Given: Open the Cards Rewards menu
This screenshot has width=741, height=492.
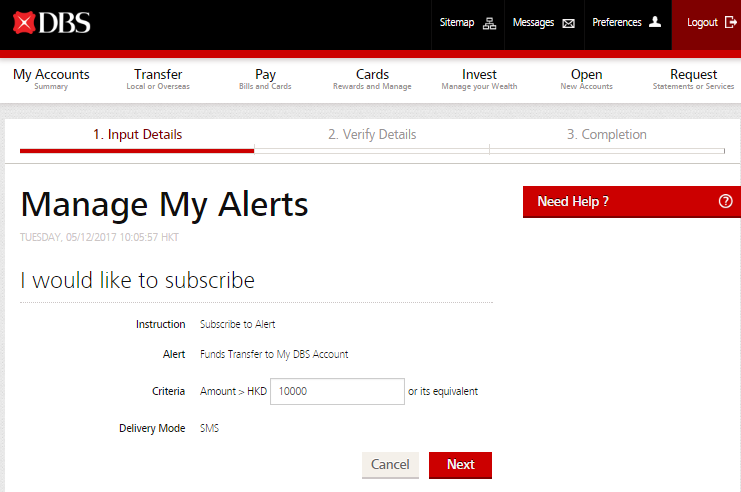Looking at the screenshot, I should pos(372,79).
